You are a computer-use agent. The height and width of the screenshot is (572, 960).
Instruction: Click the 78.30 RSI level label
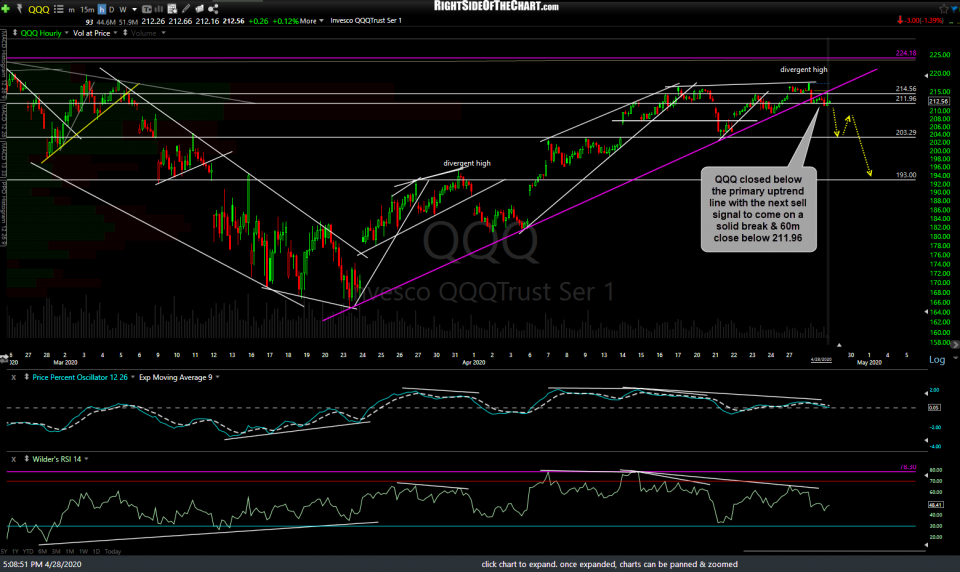click(909, 467)
